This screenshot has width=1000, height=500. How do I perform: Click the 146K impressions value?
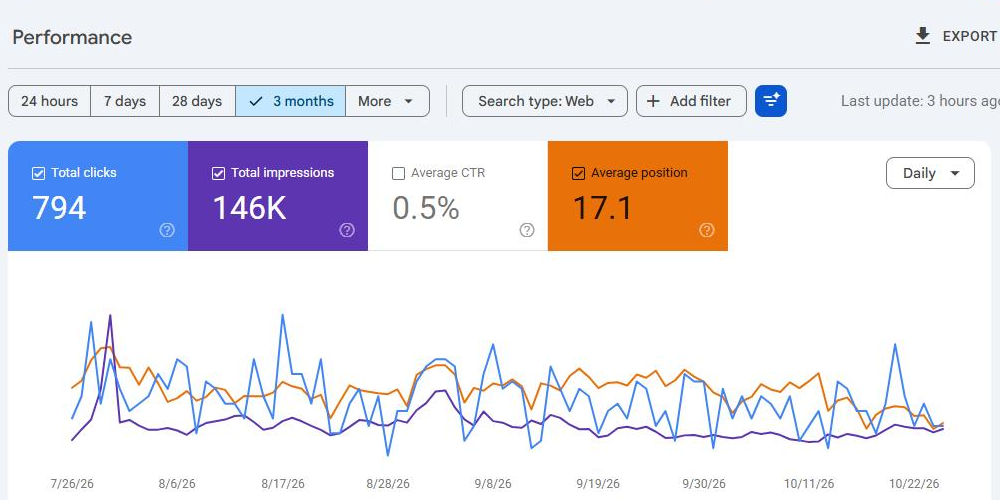pyautogui.click(x=249, y=208)
